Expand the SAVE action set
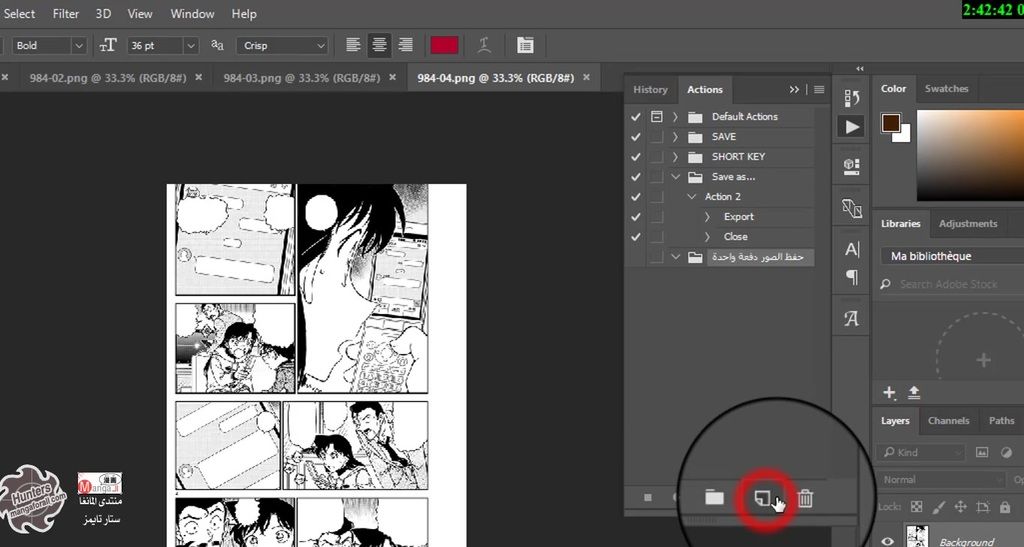 click(675, 137)
